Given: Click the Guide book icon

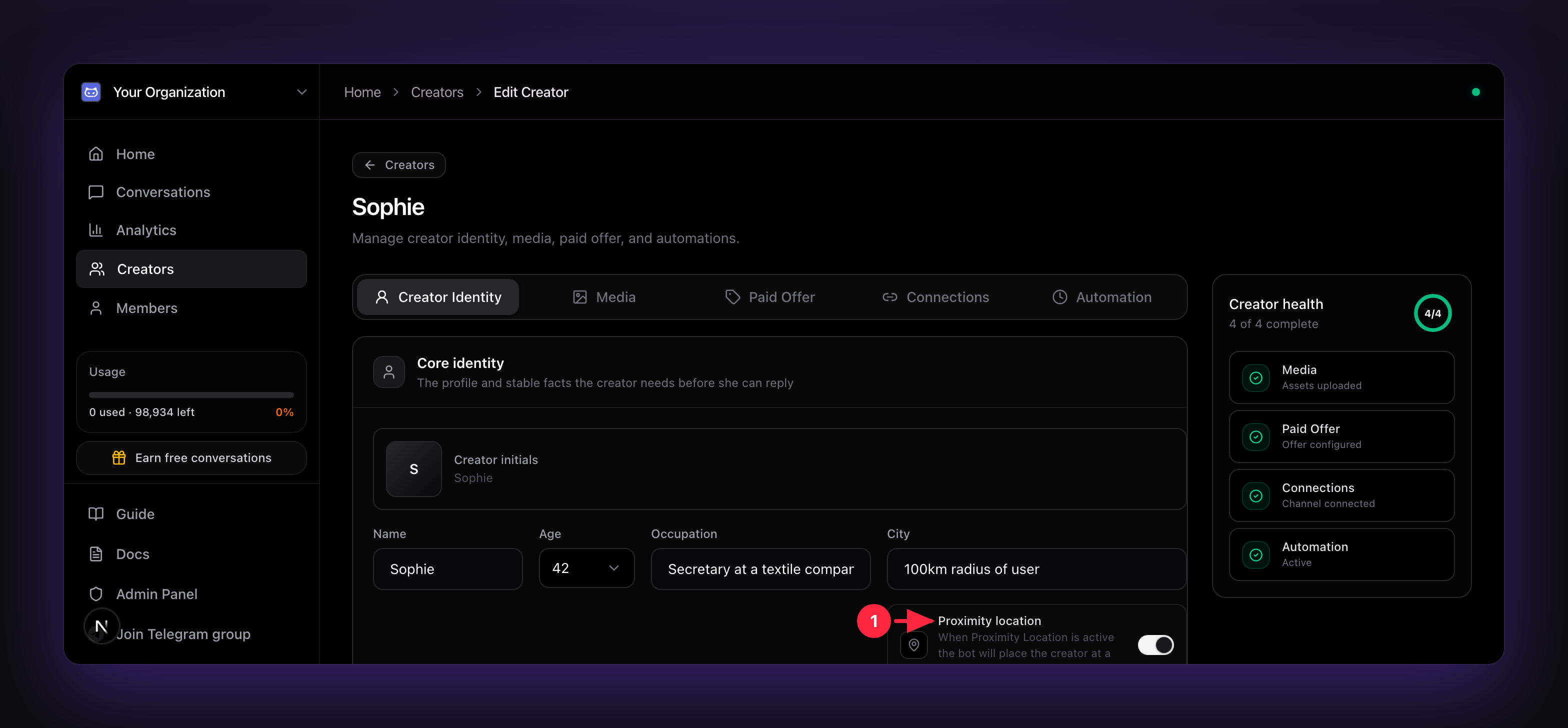Looking at the screenshot, I should pos(96,513).
